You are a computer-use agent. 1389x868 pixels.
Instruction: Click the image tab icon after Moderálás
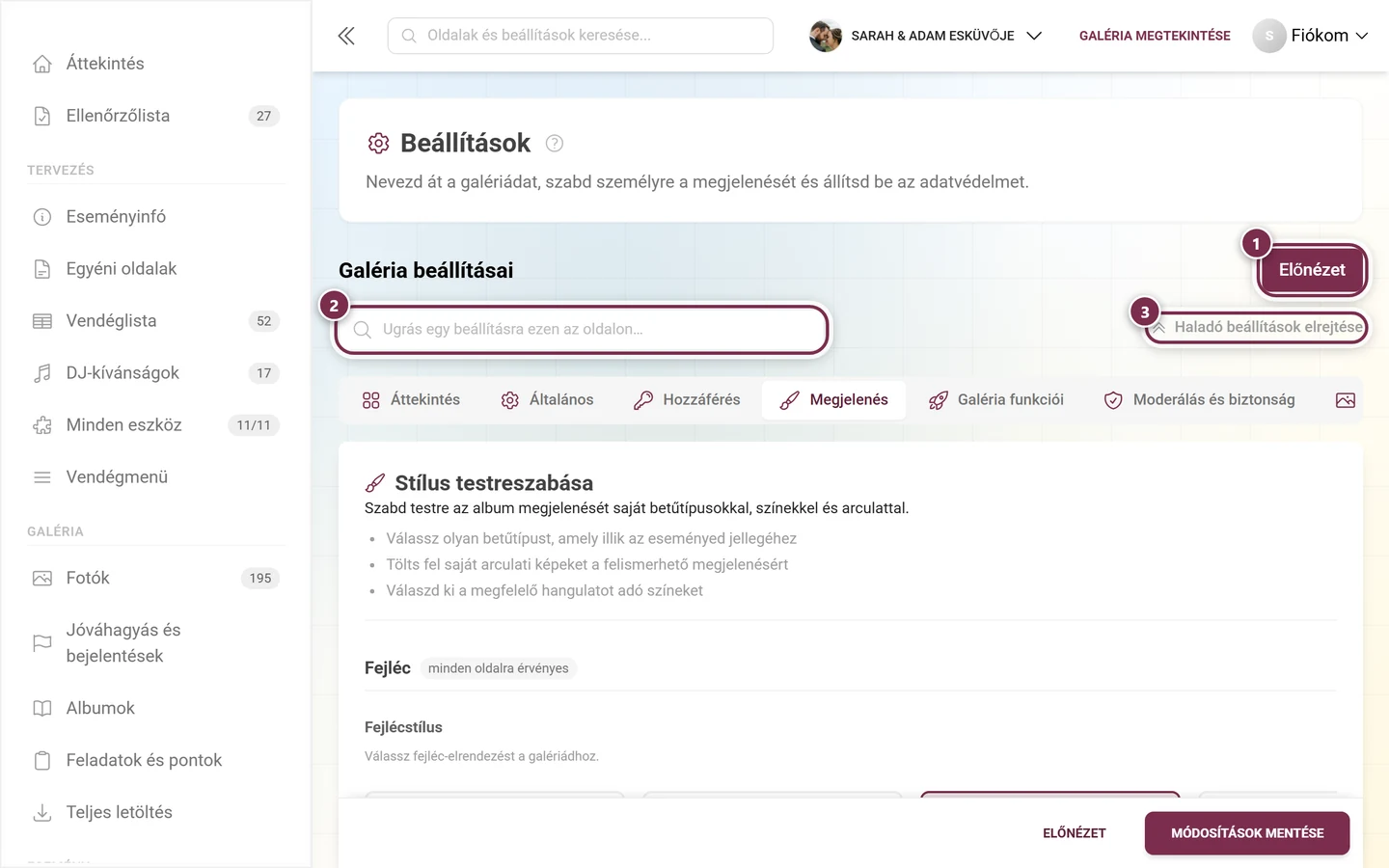(x=1346, y=400)
